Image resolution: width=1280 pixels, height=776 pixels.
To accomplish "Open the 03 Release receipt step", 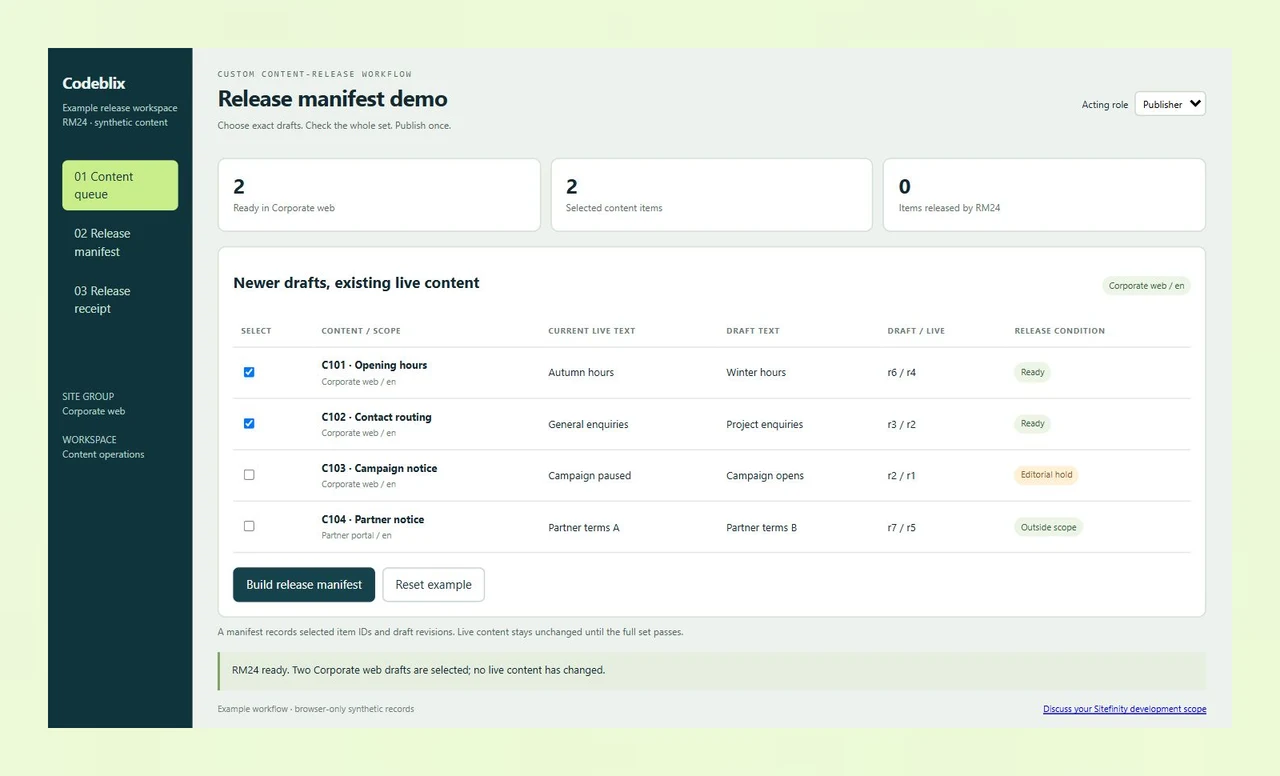I will point(120,300).
